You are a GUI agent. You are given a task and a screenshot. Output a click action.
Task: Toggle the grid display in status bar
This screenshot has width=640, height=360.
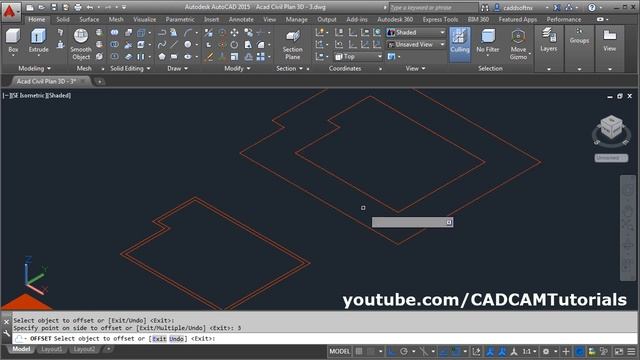click(x=359, y=351)
